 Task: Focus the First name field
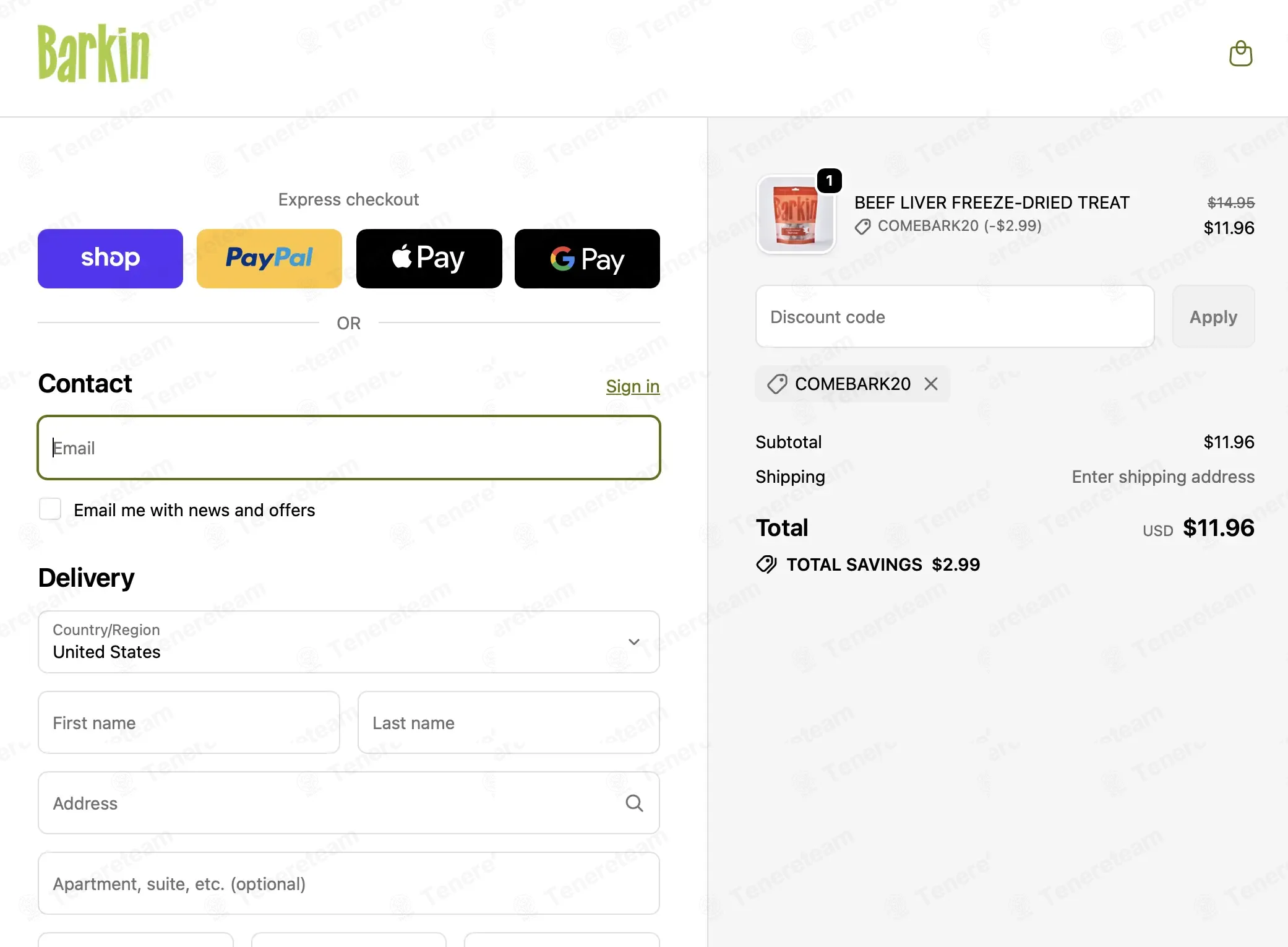click(x=189, y=722)
